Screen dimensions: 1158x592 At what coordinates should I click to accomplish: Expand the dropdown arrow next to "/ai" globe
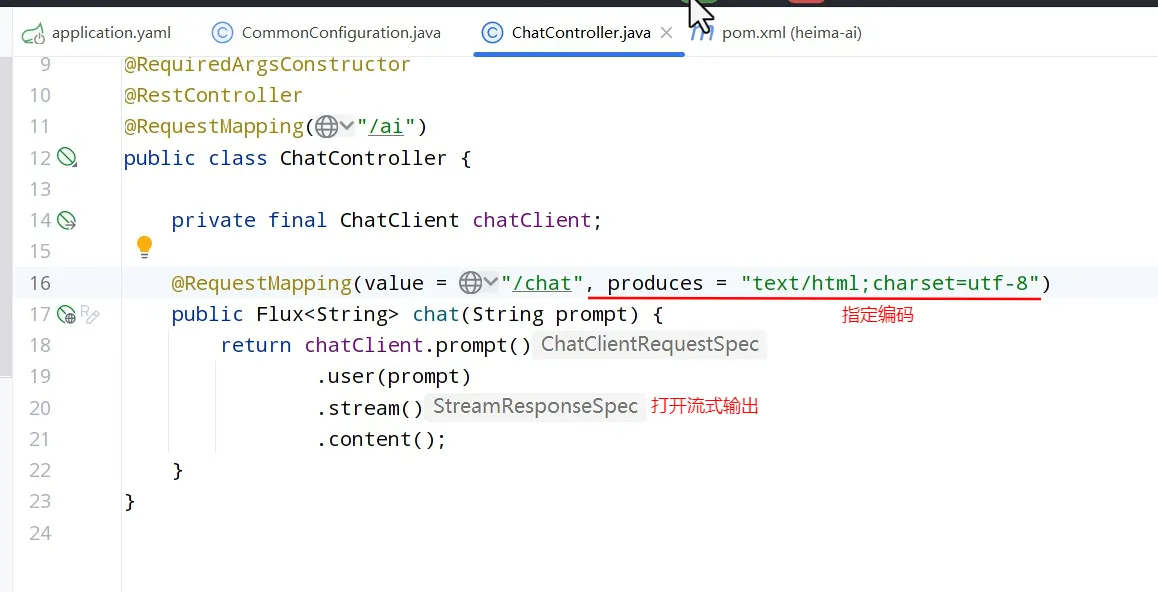pyautogui.click(x=347, y=126)
